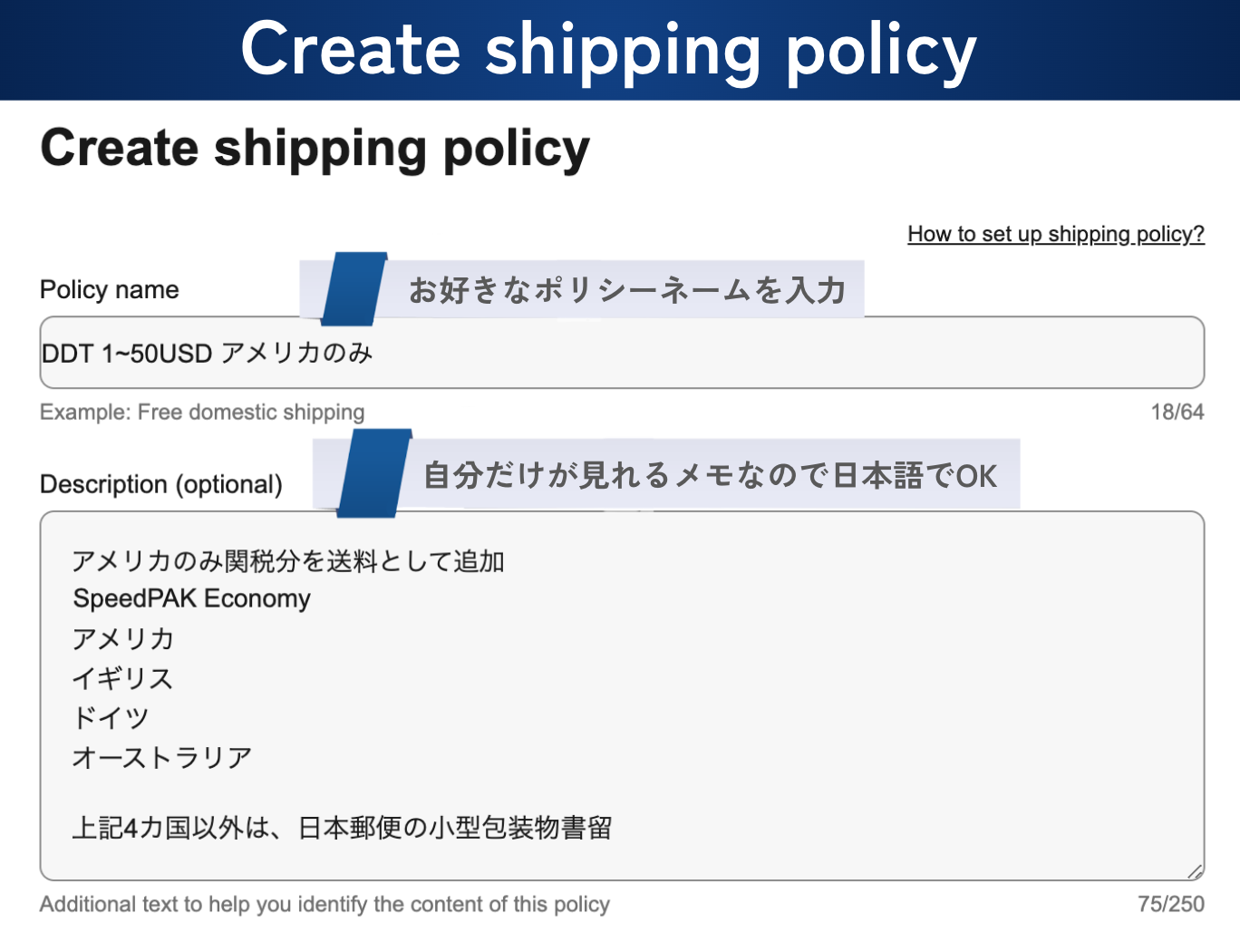The image size is (1240, 952).
Task: Click the 18/64 character counter
Action: [x=1177, y=413]
